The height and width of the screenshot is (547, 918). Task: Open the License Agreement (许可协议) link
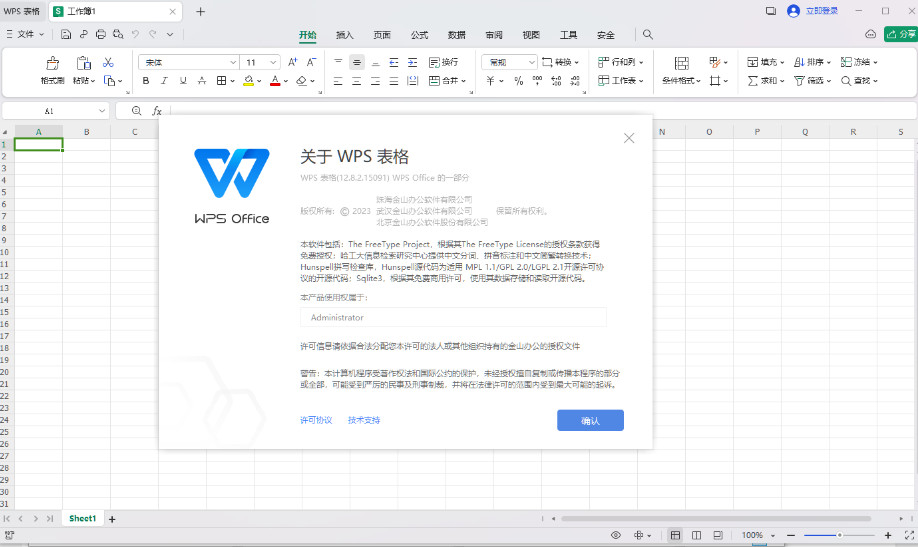pyautogui.click(x=316, y=420)
